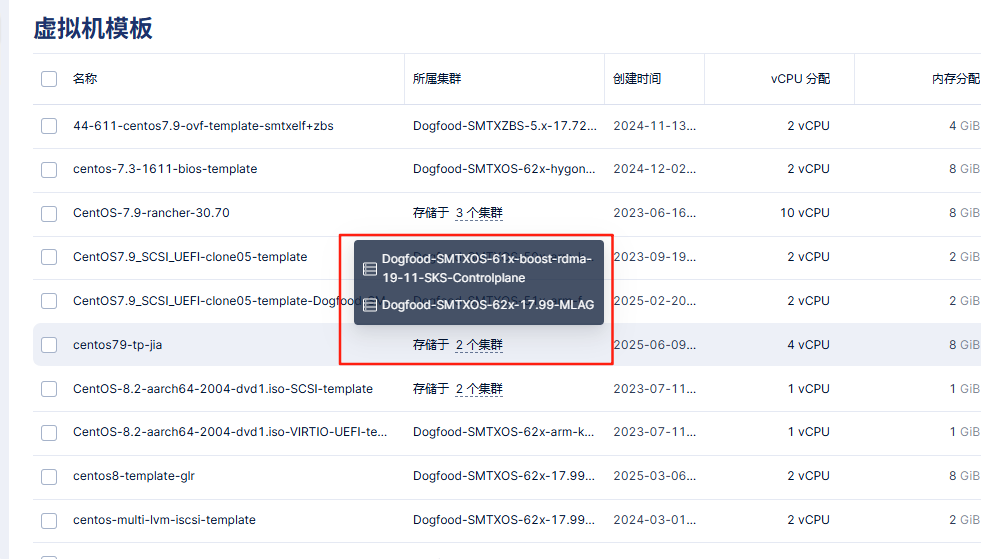The height and width of the screenshot is (559, 981).
Task: Select checkbox for CentOS-7.9-rancher-30.70 row
Action: coord(49,214)
